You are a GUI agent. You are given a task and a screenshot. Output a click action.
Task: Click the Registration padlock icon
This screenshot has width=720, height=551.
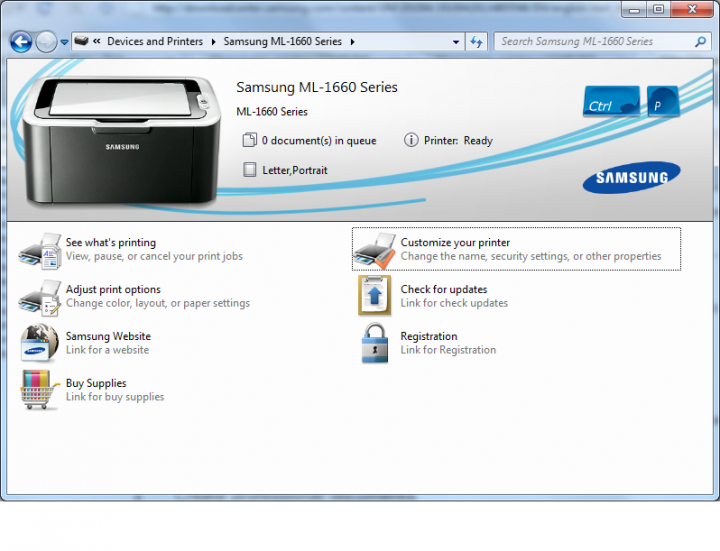[375, 343]
